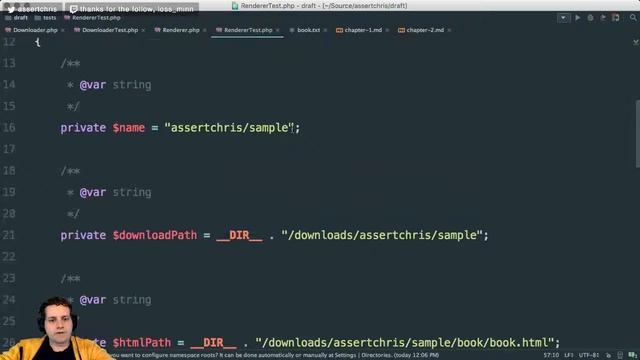Viewport: 640px width, 360px height.
Task: Close the RendererTest.php tab
Action: tap(278, 30)
